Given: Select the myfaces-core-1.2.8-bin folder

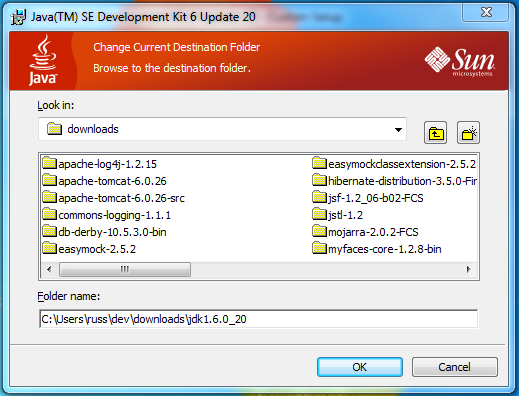Looking at the screenshot, I should 377,249.
